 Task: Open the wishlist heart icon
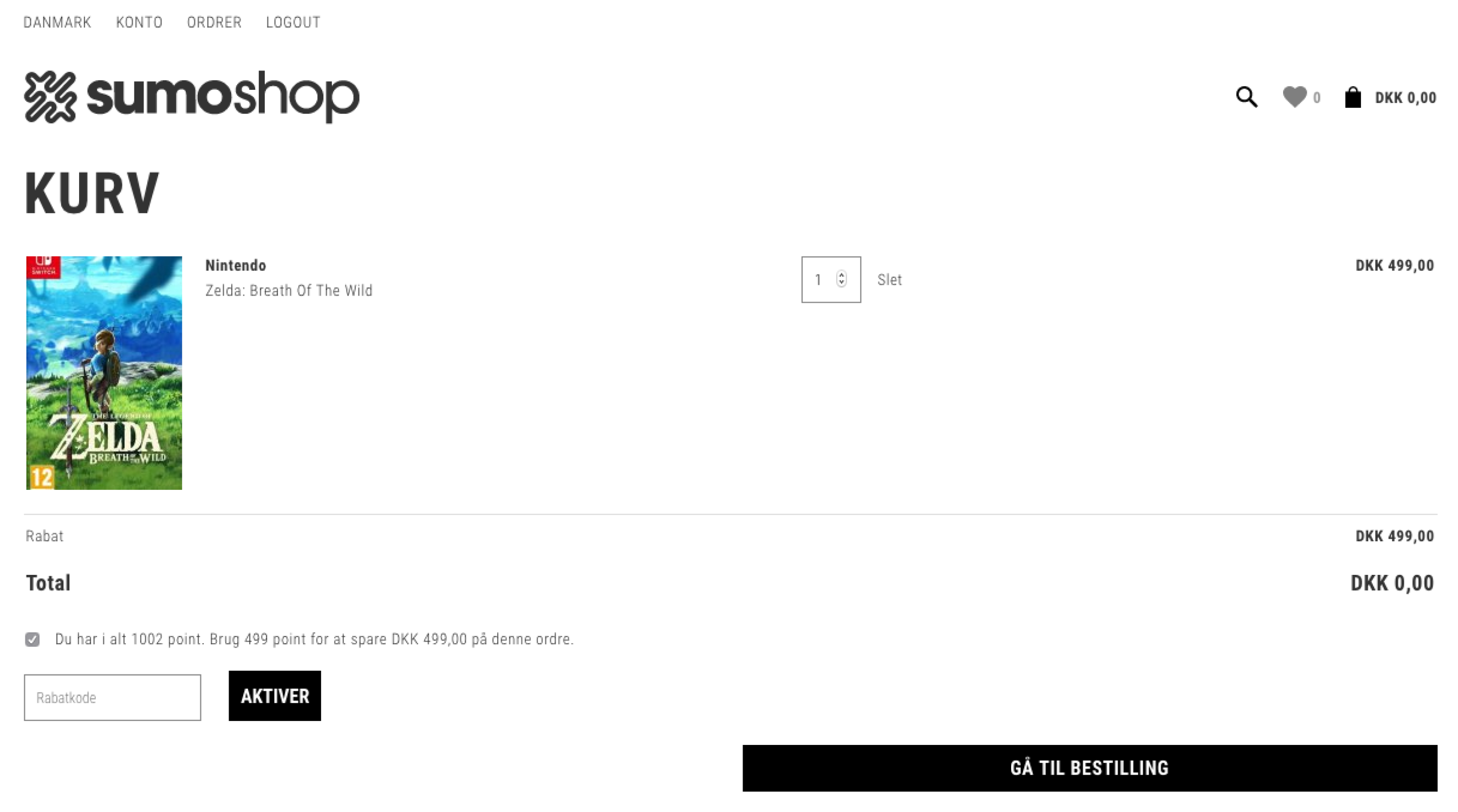tap(1294, 97)
